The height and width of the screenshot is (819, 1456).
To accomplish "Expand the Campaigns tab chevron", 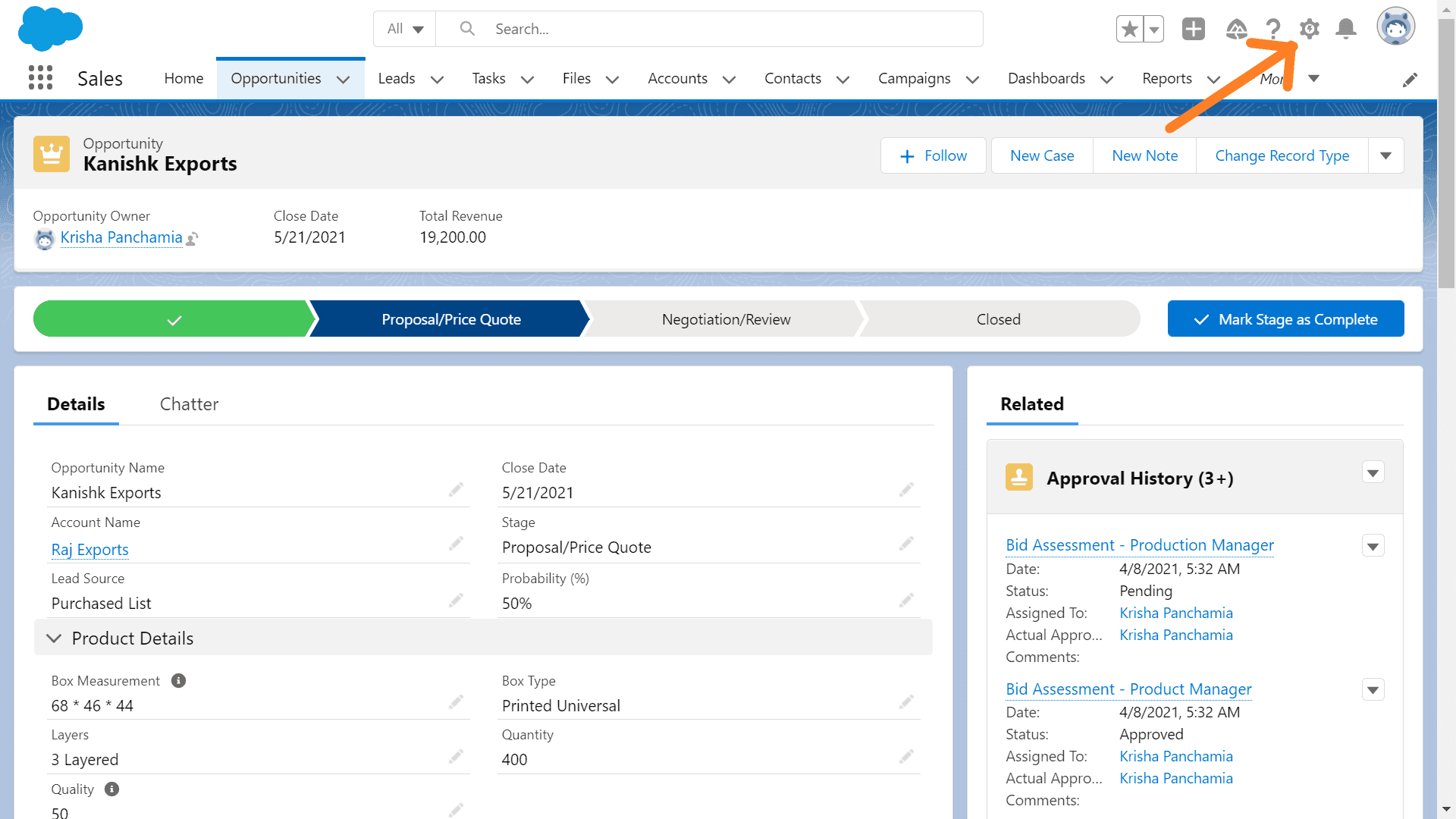I will click(x=973, y=79).
